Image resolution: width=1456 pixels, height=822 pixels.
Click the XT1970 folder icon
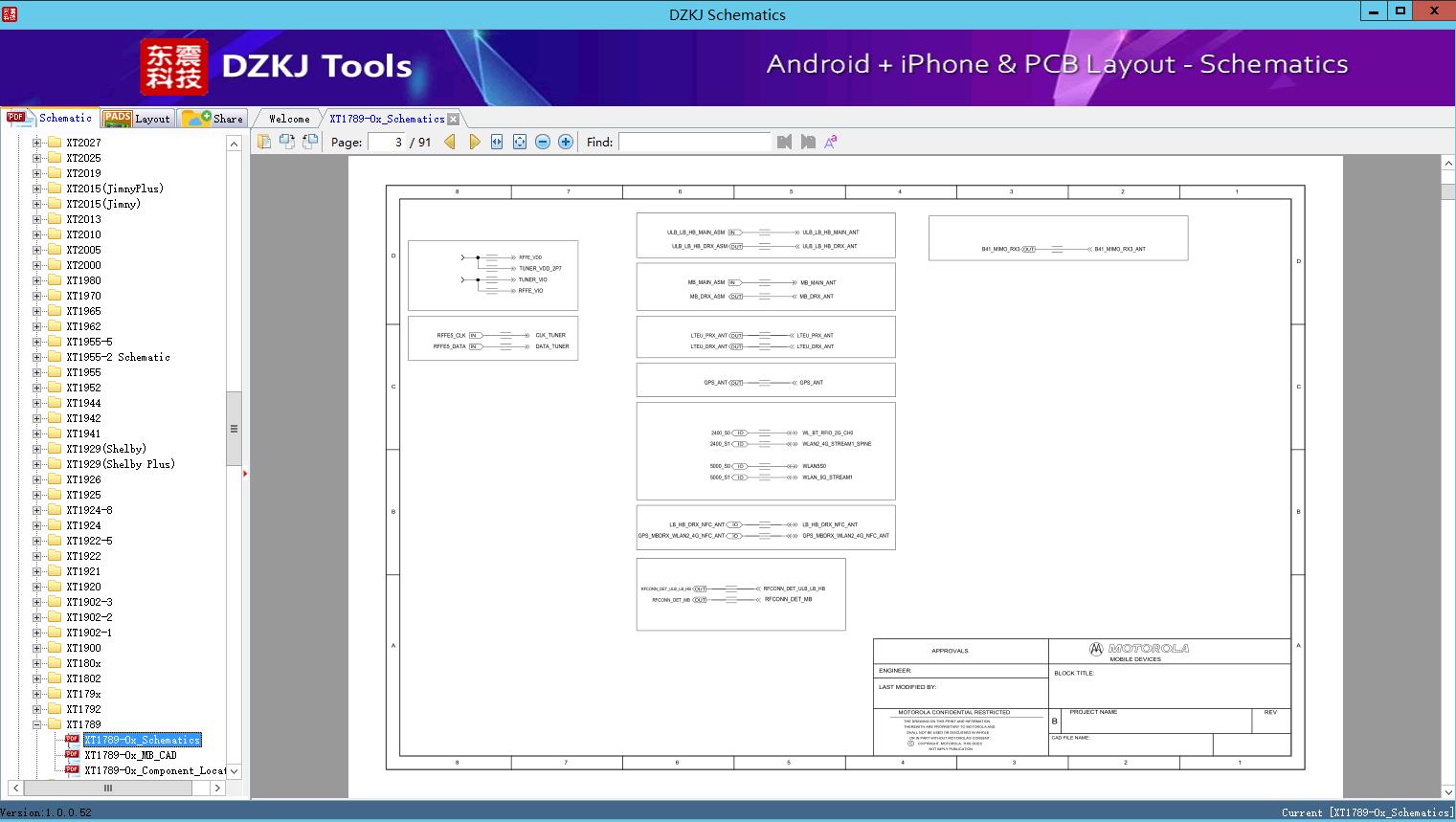(x=55, y=296)
